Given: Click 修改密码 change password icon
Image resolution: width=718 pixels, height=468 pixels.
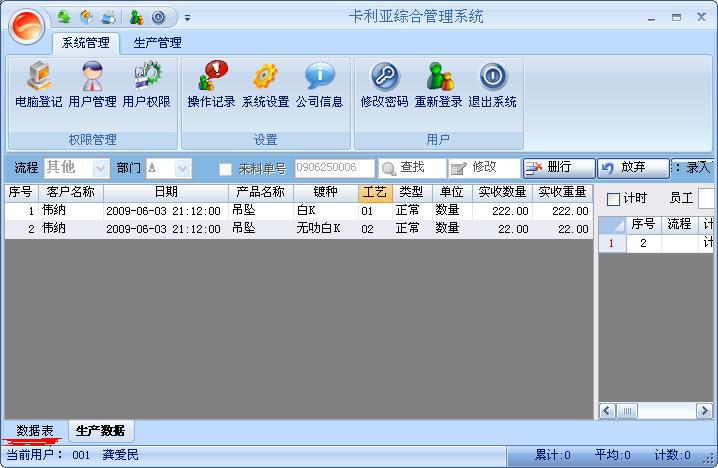Looking at the screenshot, I should pyautogui.click(x=385, y=85).
